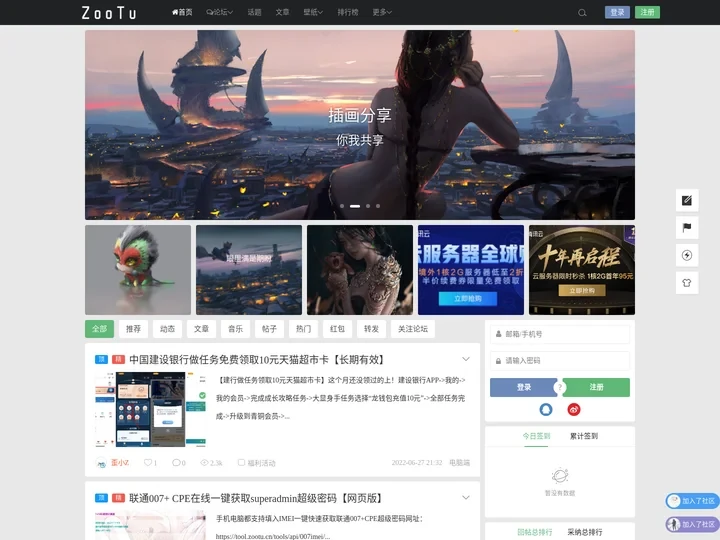
Task: Click blue 顶 badge on 建设银行 post
Action: click(x=101, y=359)
